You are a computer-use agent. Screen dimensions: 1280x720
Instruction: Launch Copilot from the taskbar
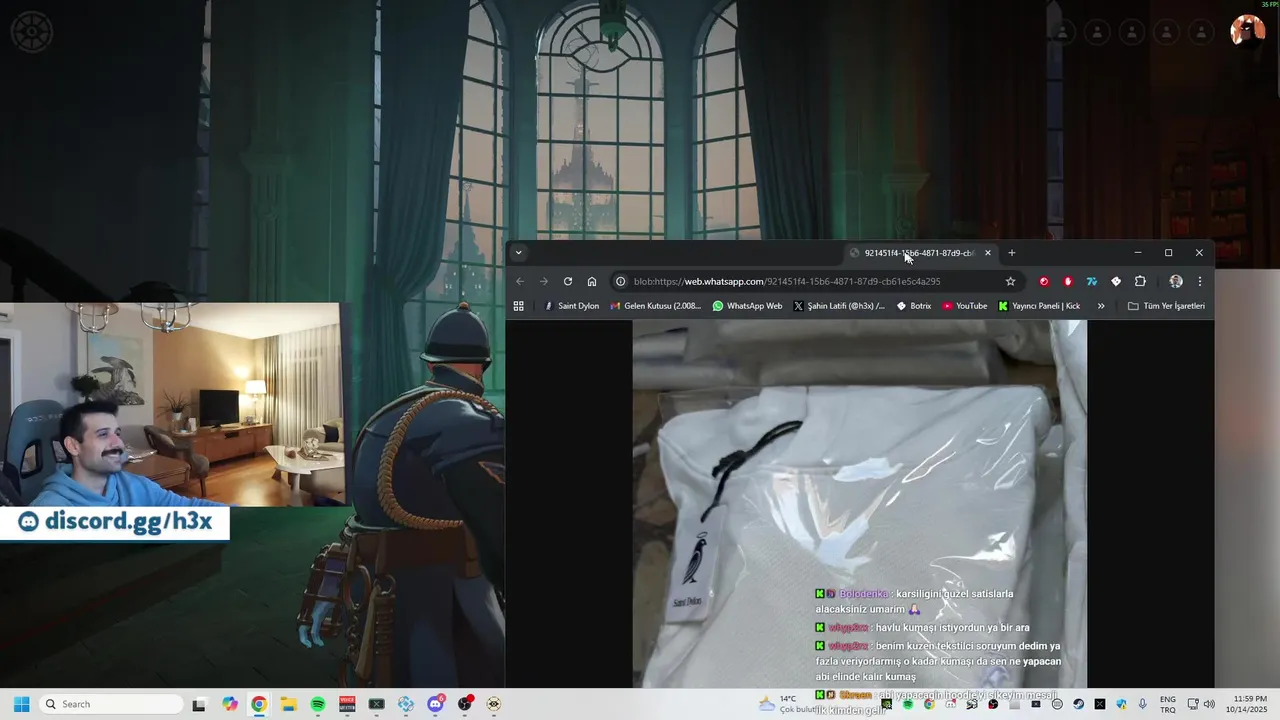[x=230, y=704]
